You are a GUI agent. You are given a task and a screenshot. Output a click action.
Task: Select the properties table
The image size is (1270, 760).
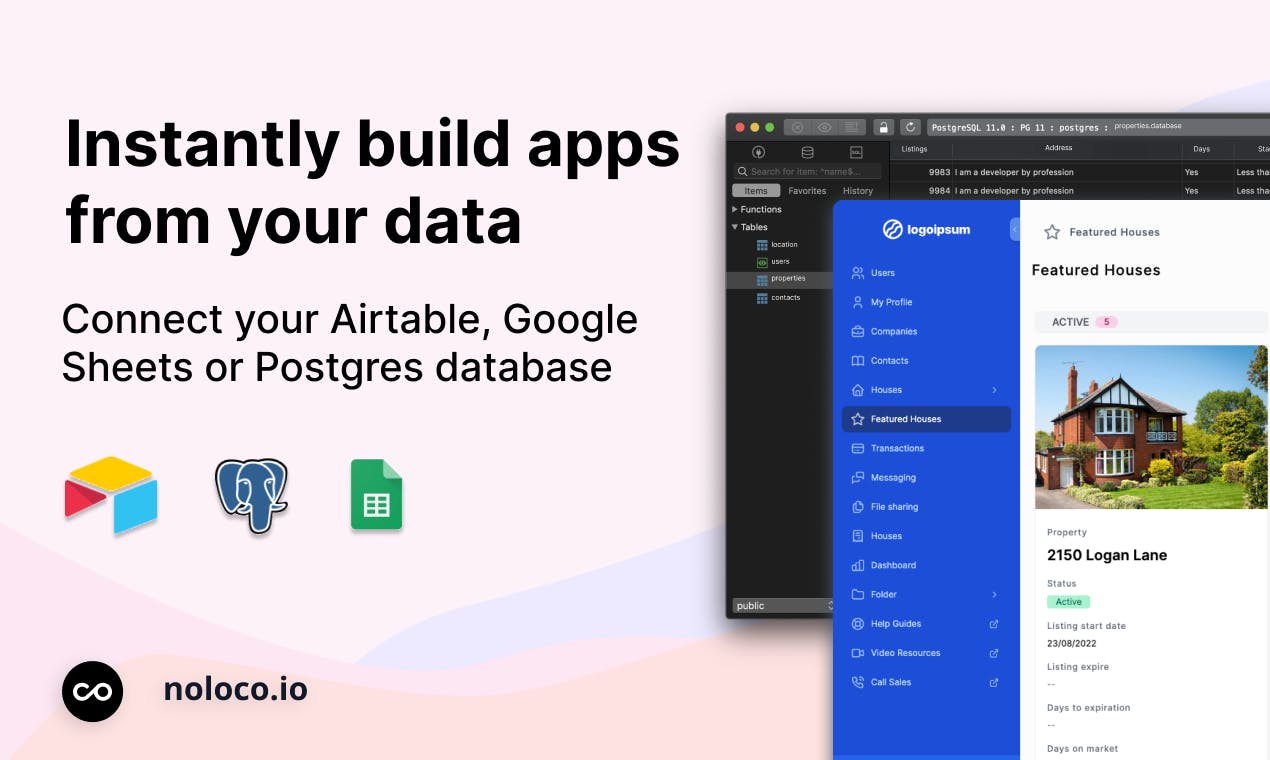tap(780, 279)
